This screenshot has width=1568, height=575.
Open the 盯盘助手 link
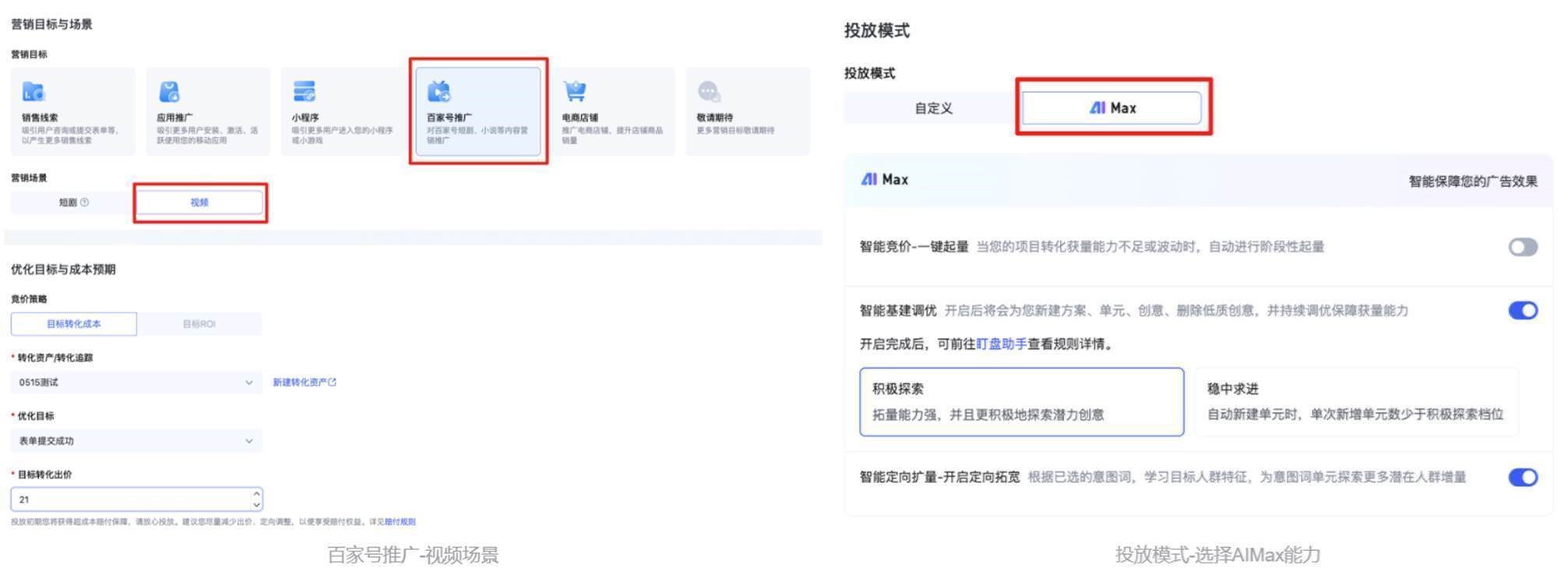tap(1001, 344)
